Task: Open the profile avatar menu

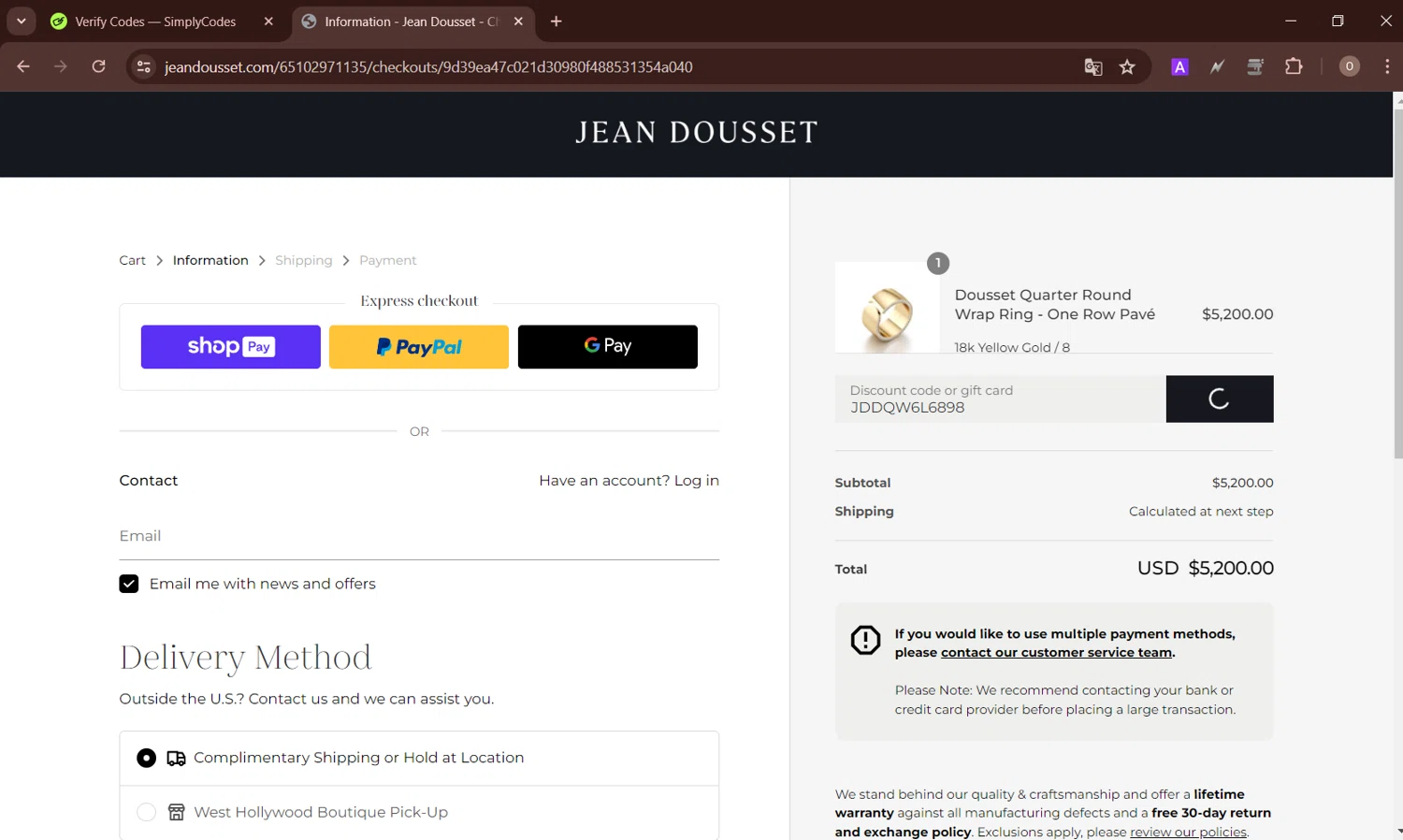Action: (x=1349, y=66)
